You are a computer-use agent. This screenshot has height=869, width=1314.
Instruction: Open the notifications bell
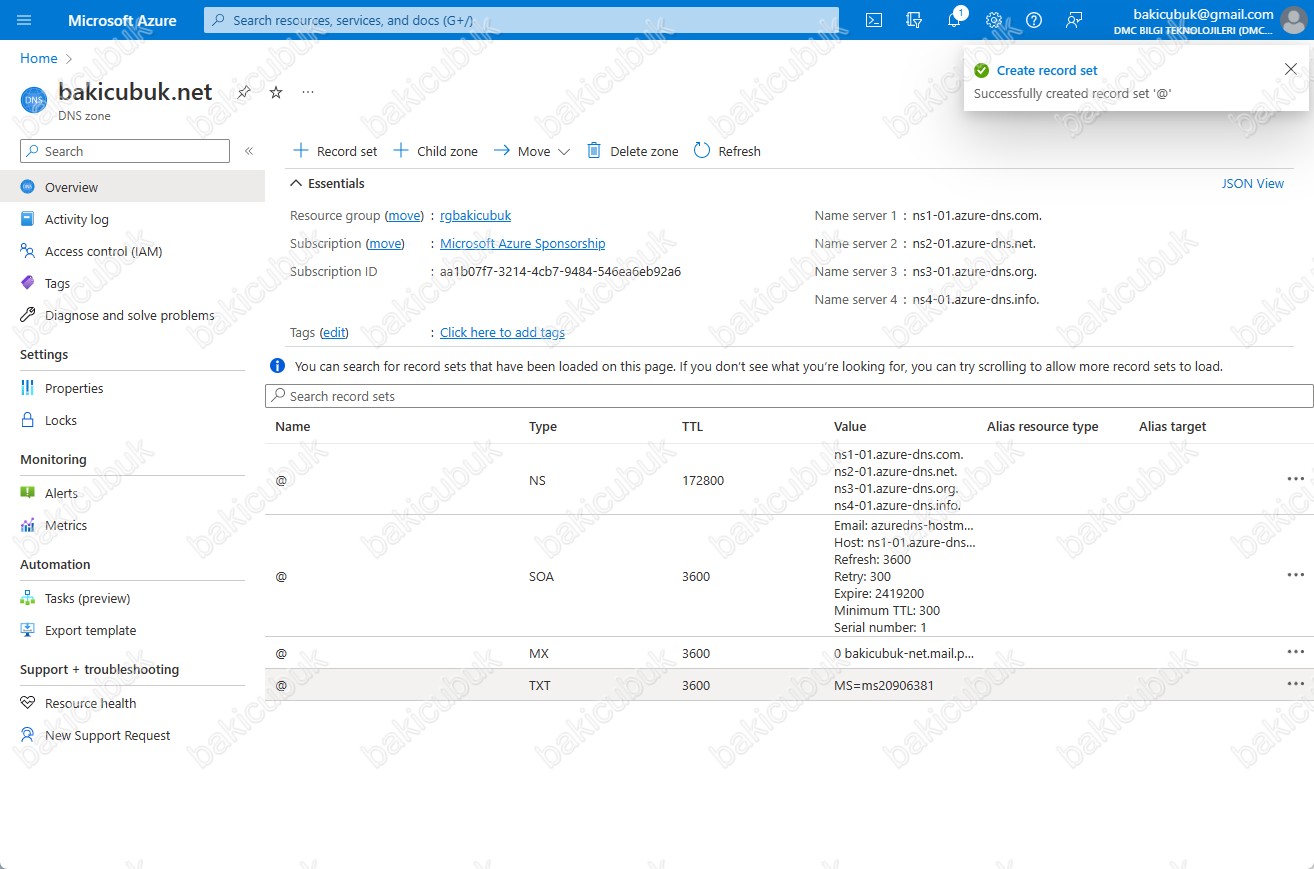coord(954,20)
